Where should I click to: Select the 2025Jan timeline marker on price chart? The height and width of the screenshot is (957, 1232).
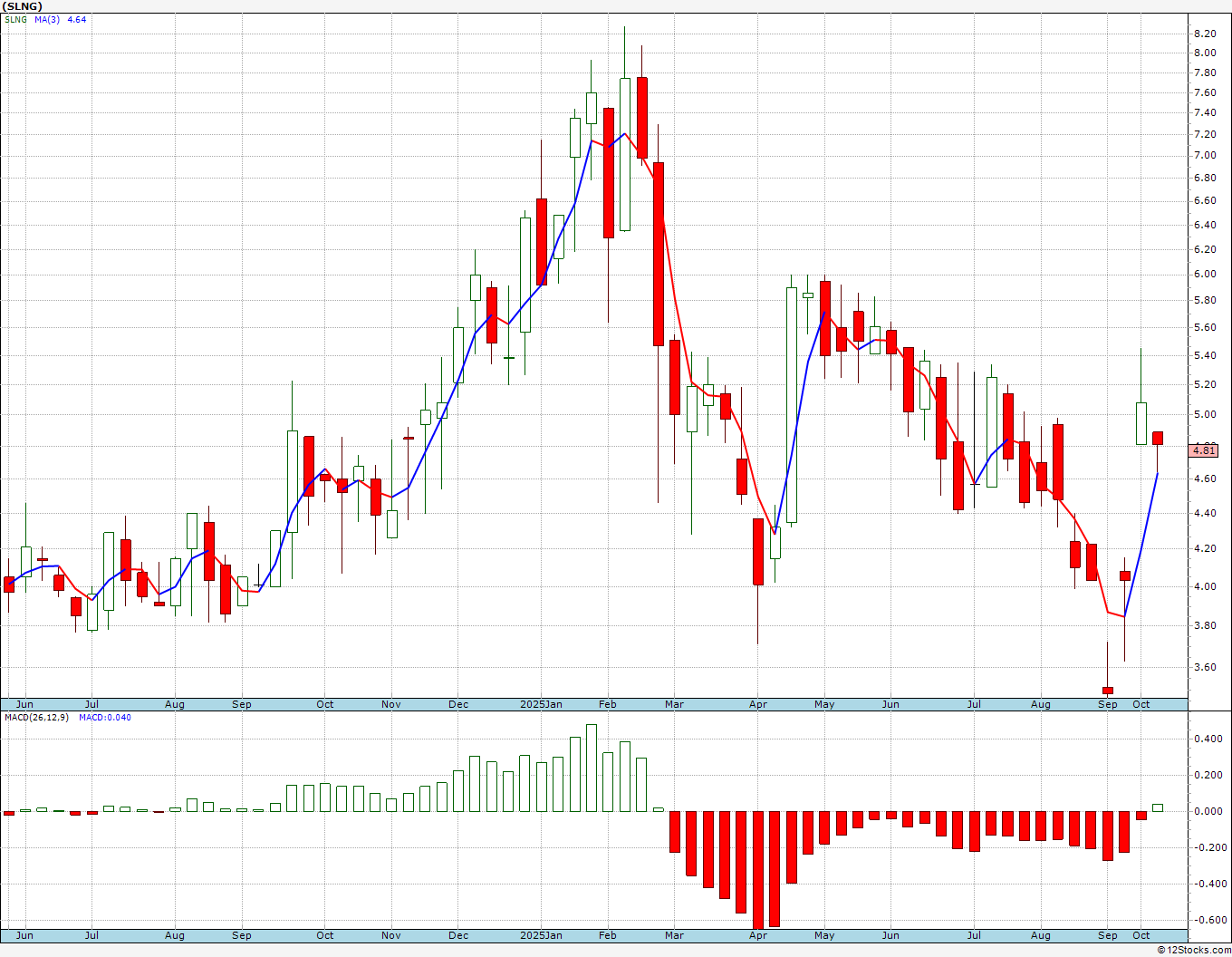[541, 704]
